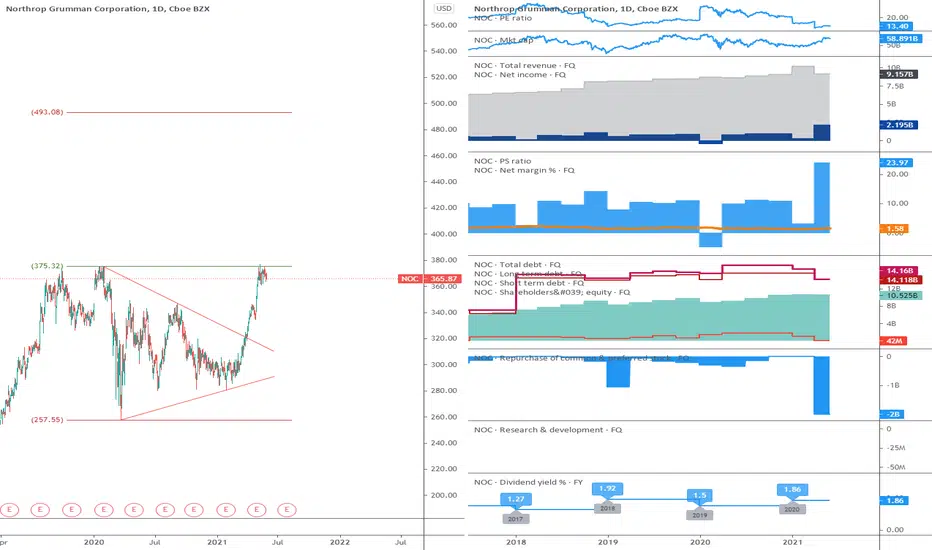This screenshot has width=932, height=550.
Task: Click the 1.92 dividend yield callout
Action: click(607, 488)
